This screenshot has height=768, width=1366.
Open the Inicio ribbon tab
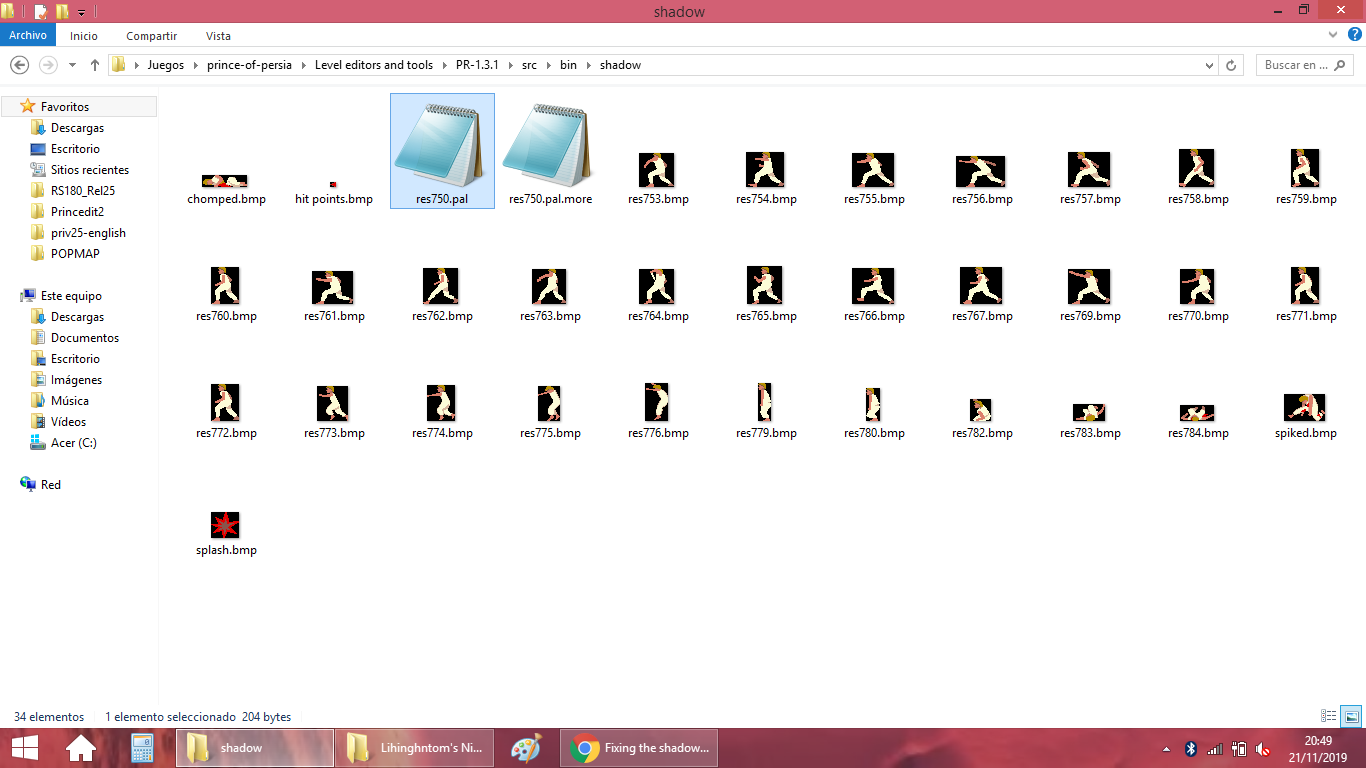(x=84, y=35)
